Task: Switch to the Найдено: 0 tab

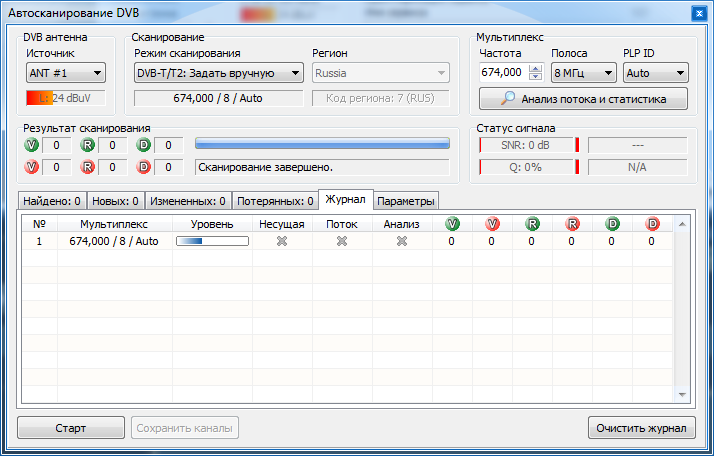Action: (x=53, y=200)
